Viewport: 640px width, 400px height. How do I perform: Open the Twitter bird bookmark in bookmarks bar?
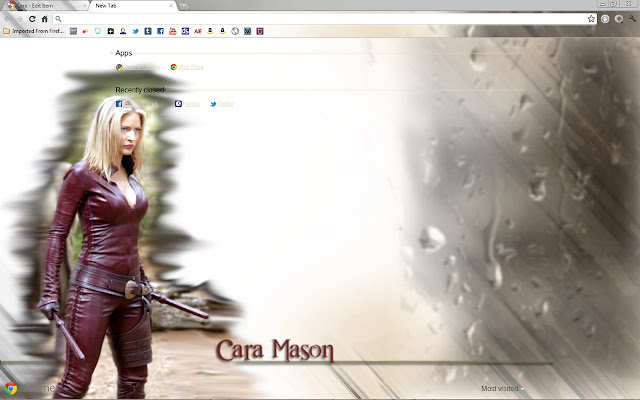(136, 31)
